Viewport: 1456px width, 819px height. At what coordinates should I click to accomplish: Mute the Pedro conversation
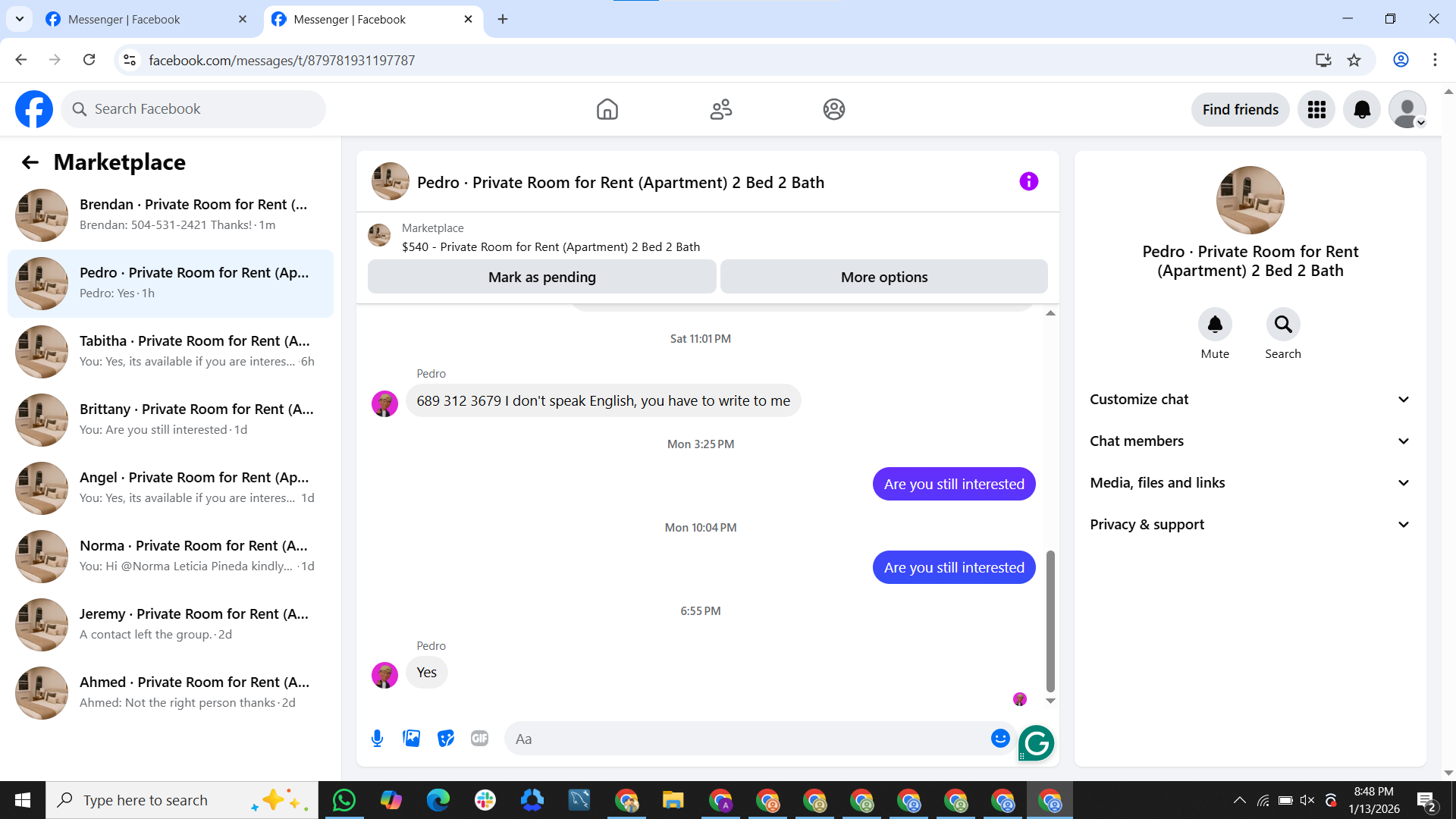pyautogui.click(x=1215, y=325)
